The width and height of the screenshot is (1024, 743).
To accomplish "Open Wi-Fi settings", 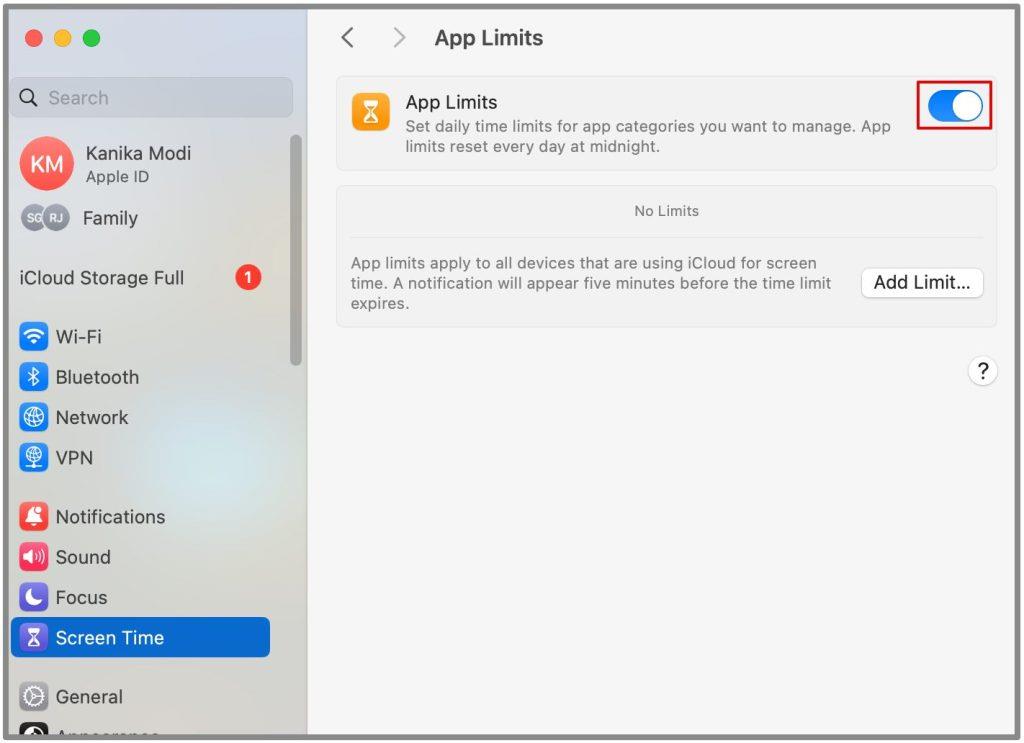I will [x=140, y=337].
